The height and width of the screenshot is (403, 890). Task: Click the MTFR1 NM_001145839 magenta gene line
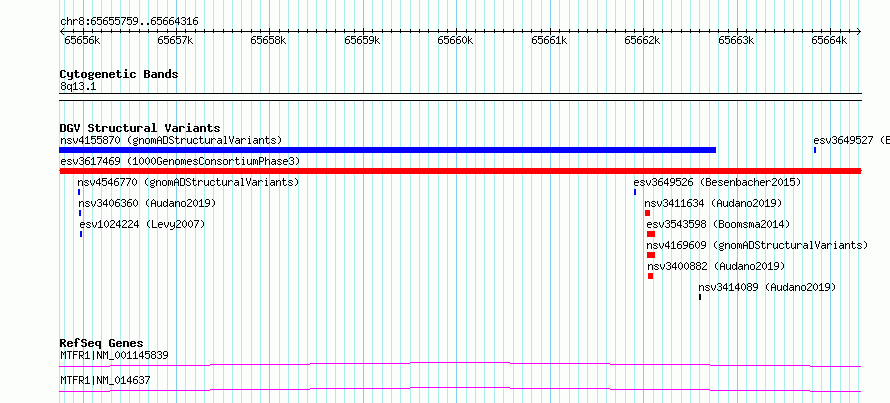tap(460, 364)
